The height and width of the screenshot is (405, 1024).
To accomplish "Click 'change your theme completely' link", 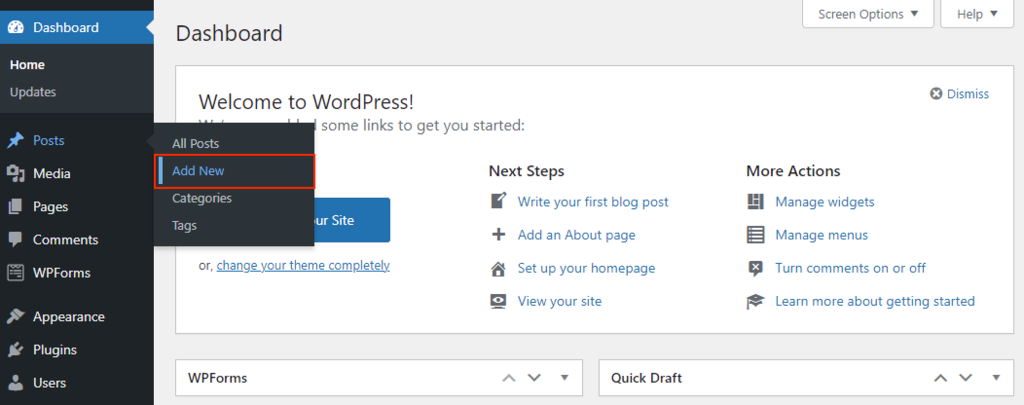I will (x=303, y=265).
